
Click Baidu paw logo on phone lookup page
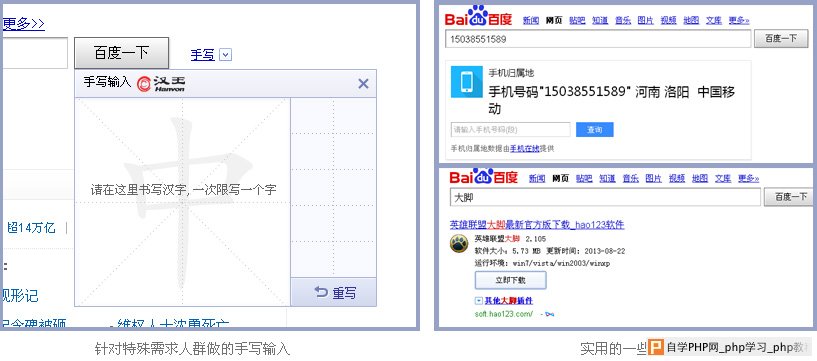478,16
